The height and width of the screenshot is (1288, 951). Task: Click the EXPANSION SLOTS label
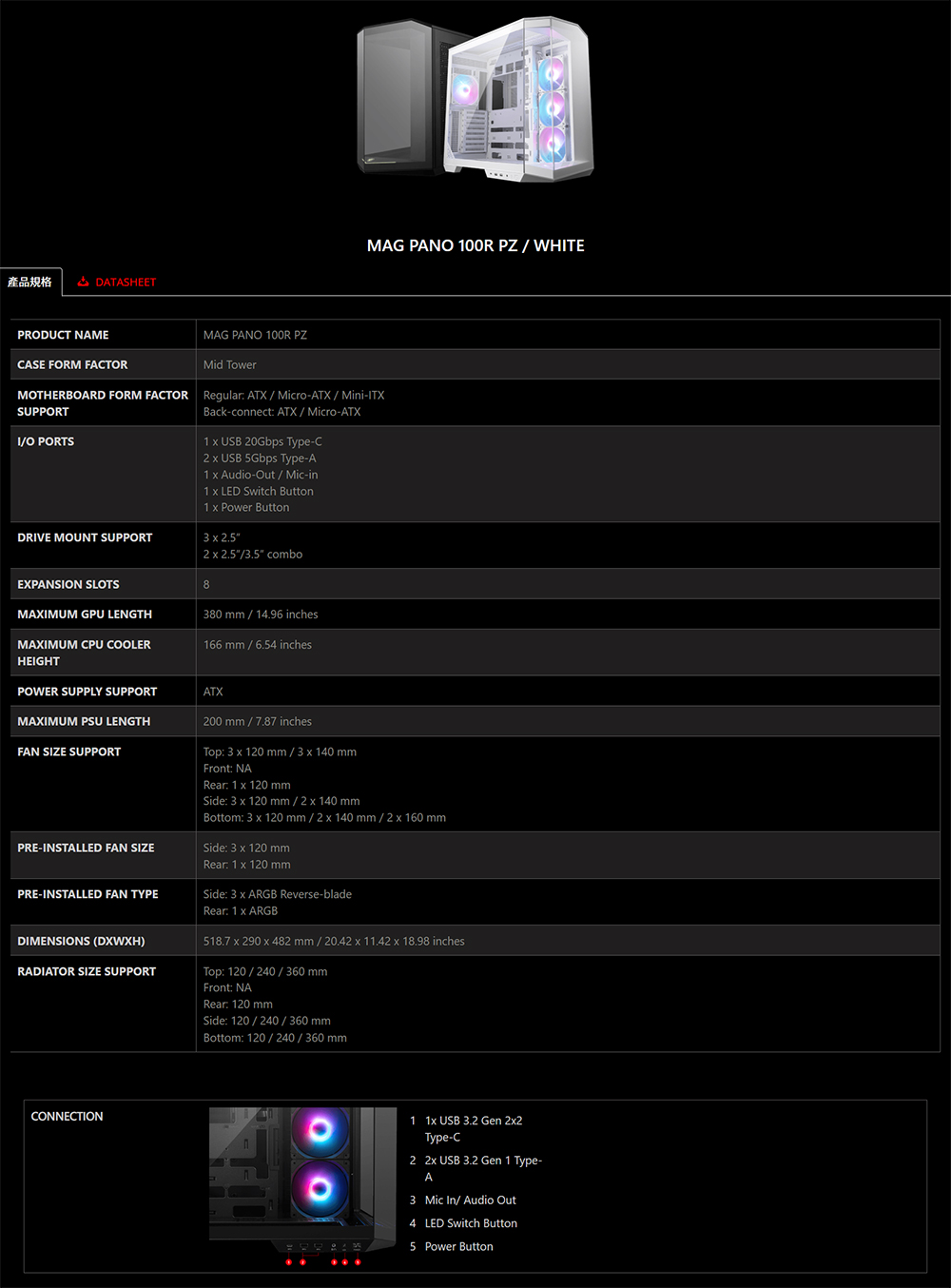tap(68, 584)
